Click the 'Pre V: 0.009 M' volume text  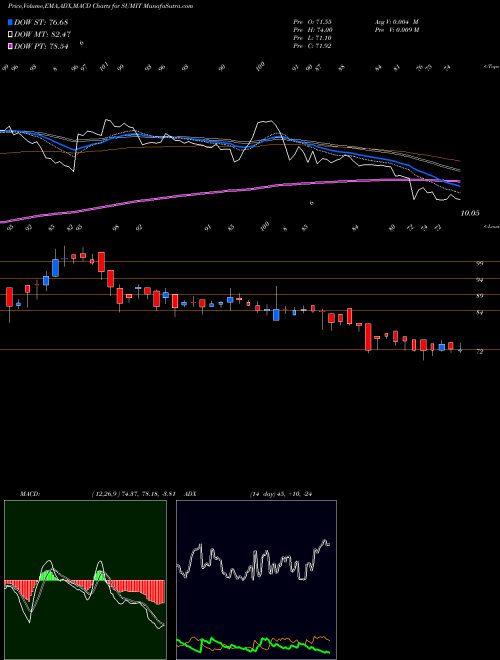coord(396,30)
